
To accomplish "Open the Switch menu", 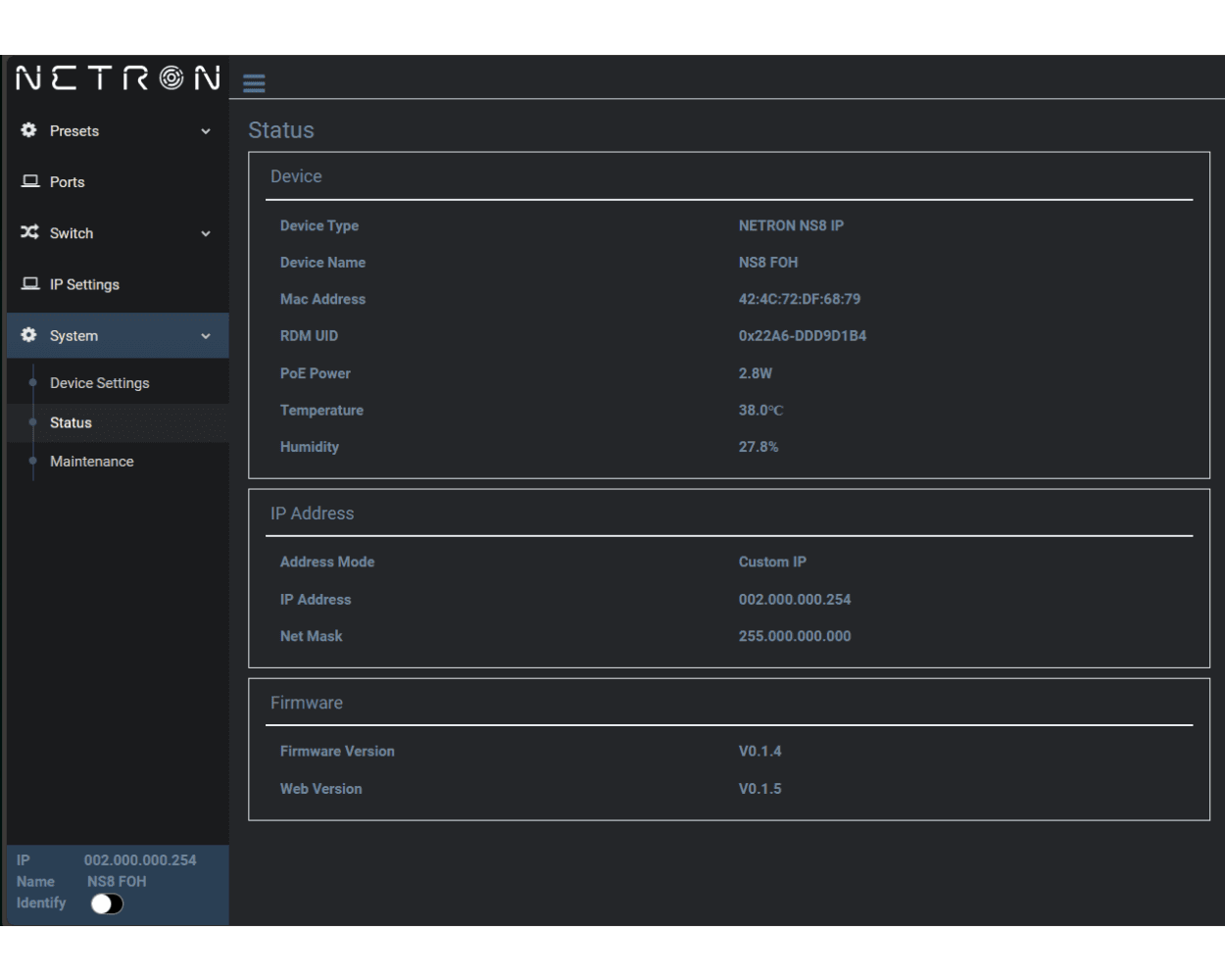I will click(x=118, y=233).
